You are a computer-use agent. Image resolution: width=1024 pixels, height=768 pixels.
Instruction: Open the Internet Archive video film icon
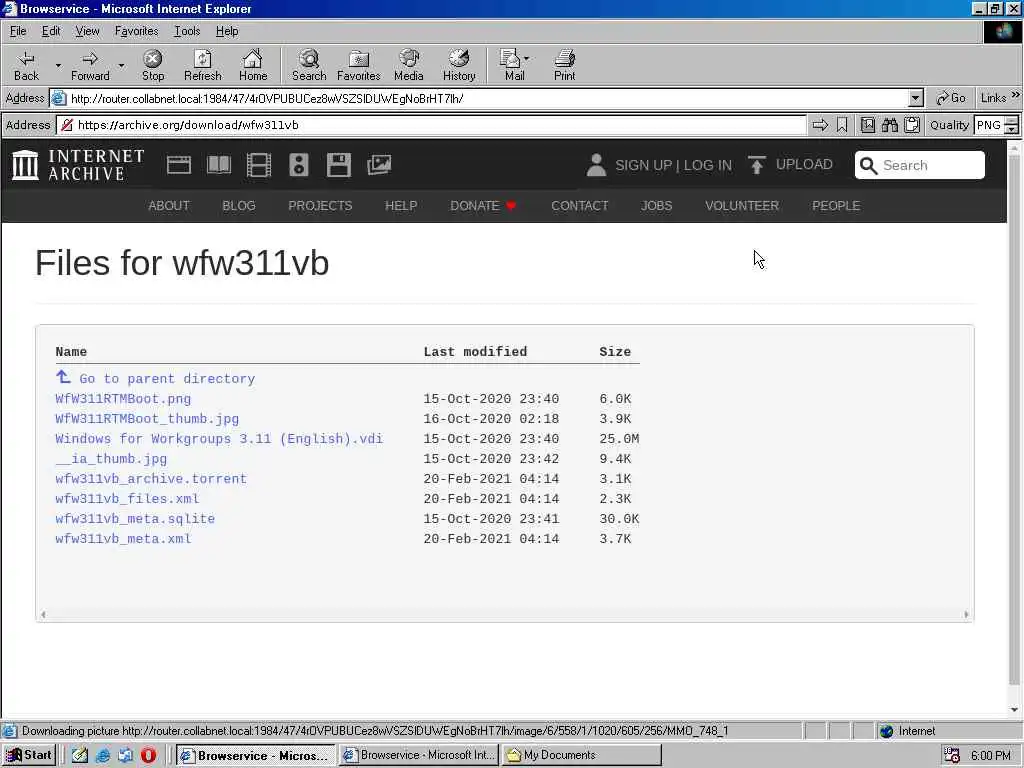point(259,165)
